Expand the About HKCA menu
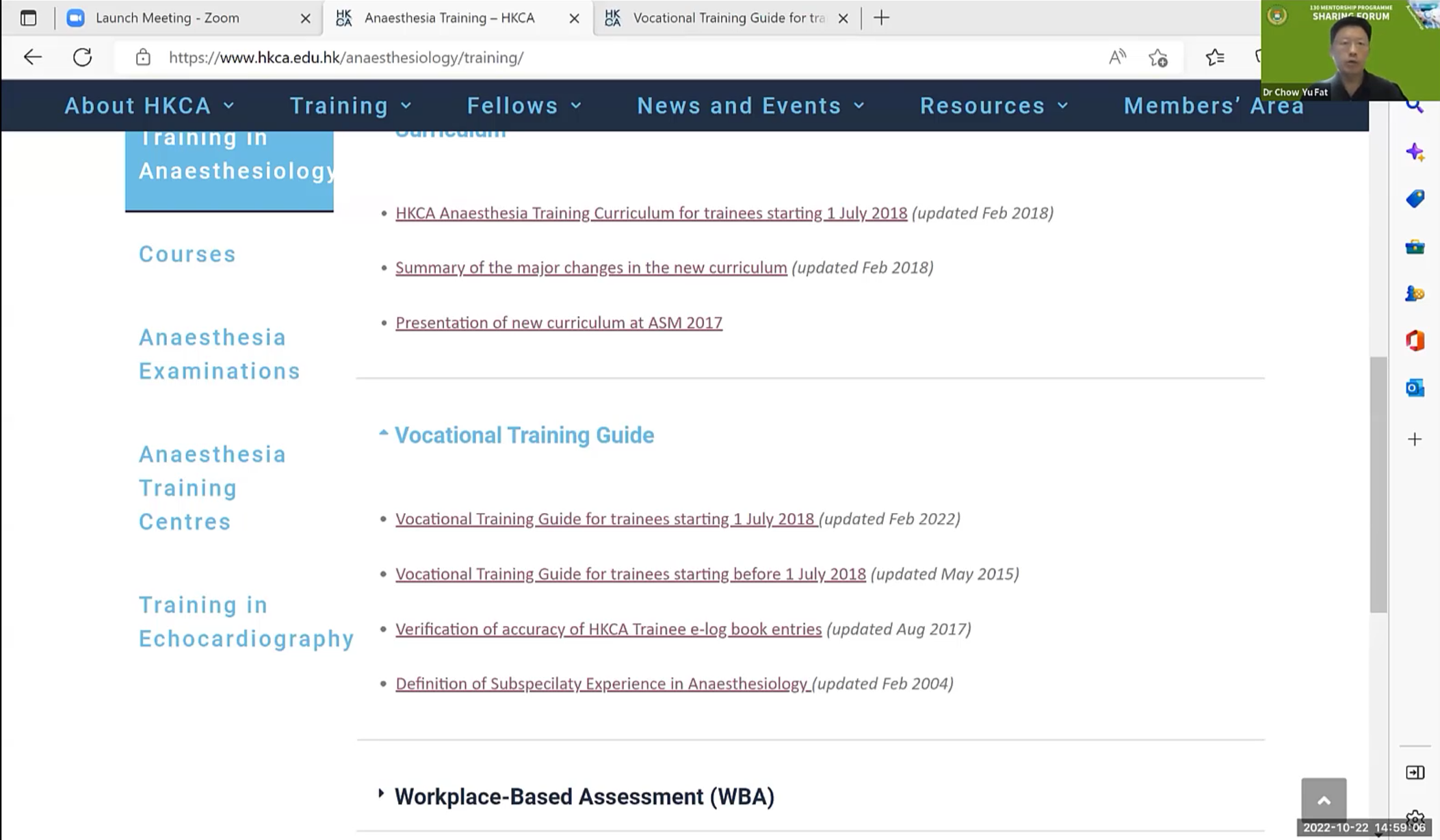This screenshot has width=1440, height=840. click(149, 105)
